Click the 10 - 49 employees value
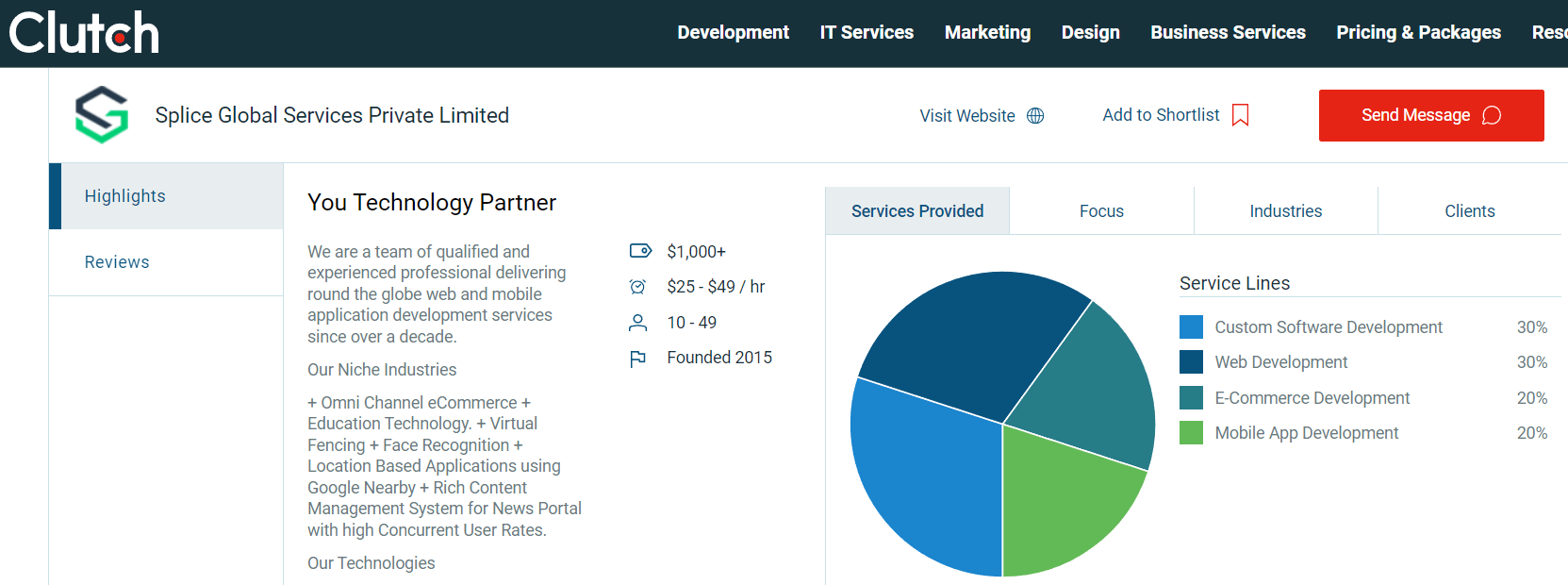This screenshot has width=1568, height=585. coord(691,323)
